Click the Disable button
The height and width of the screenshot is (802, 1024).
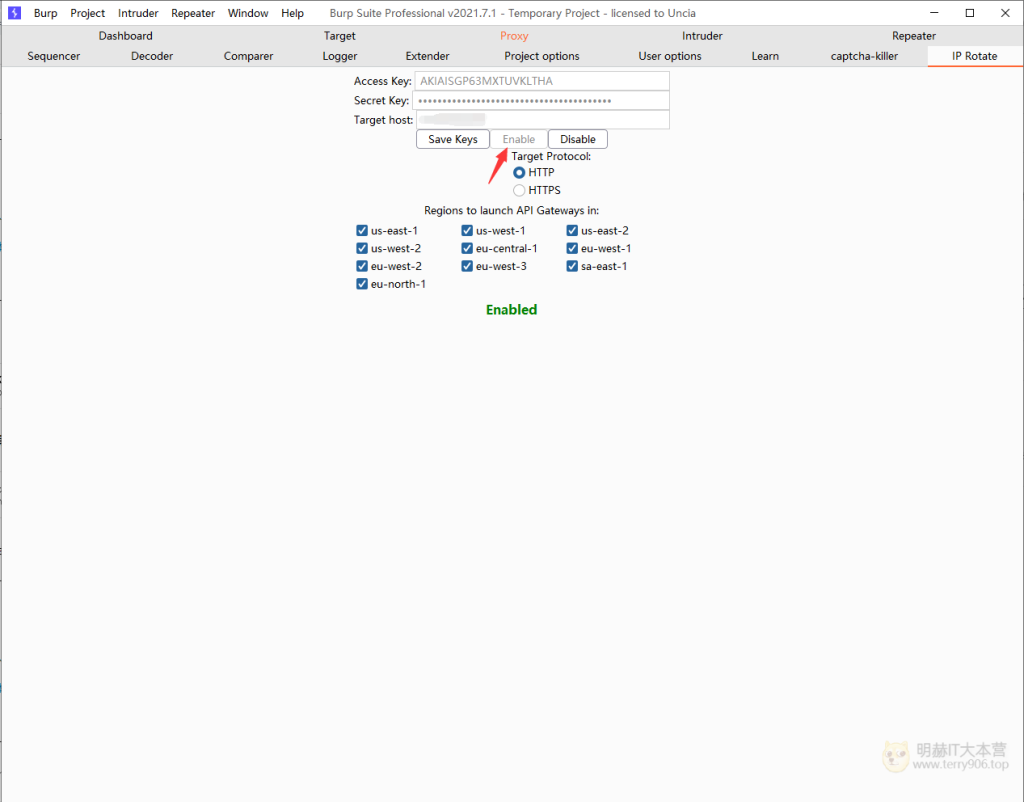[578, 139]
